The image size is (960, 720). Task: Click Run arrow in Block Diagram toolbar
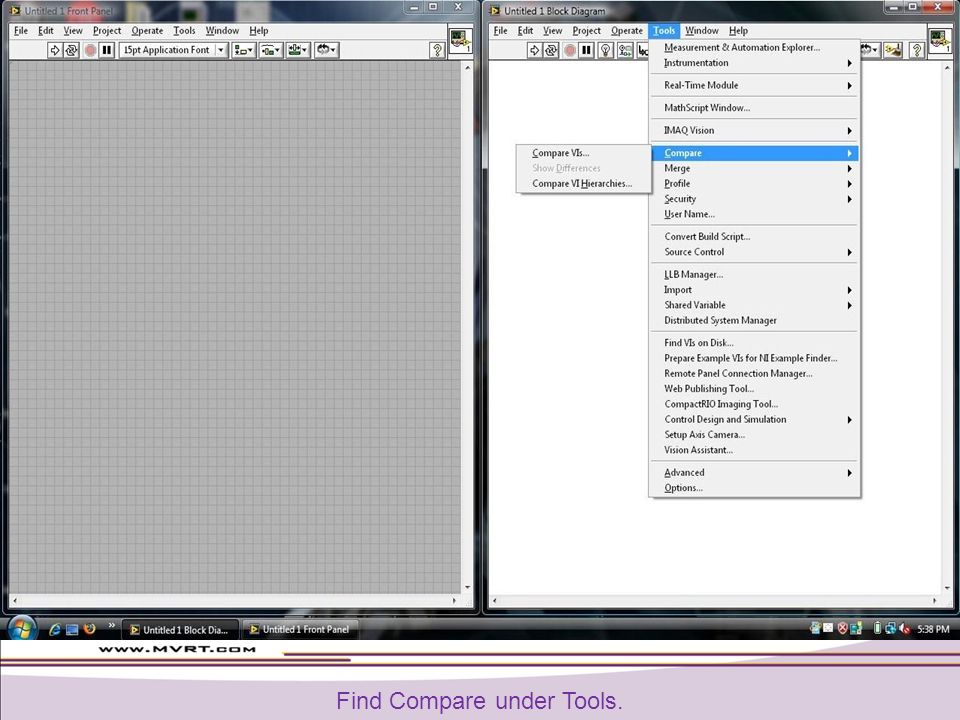point(534,50)
